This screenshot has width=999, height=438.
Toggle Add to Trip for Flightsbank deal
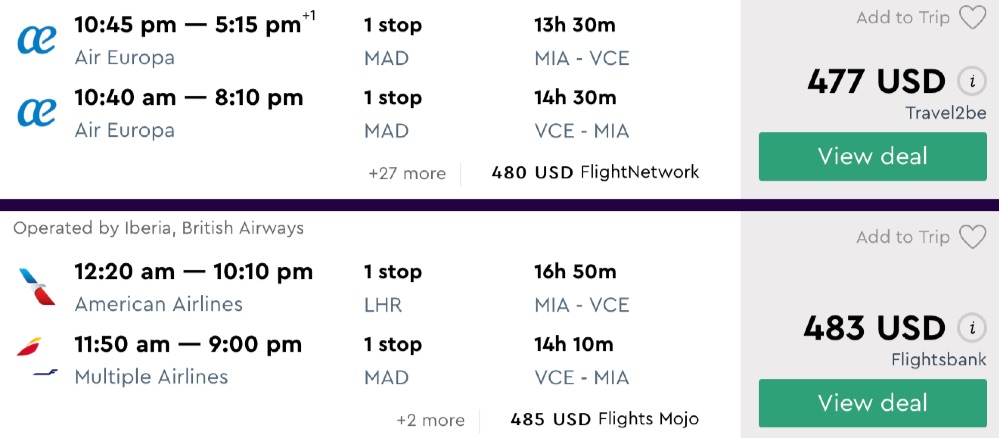(x=903, y=237)
